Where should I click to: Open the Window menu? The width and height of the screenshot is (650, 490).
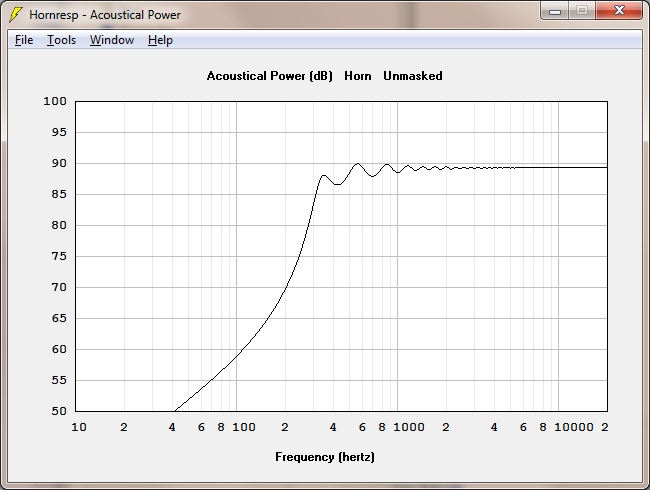112,40
